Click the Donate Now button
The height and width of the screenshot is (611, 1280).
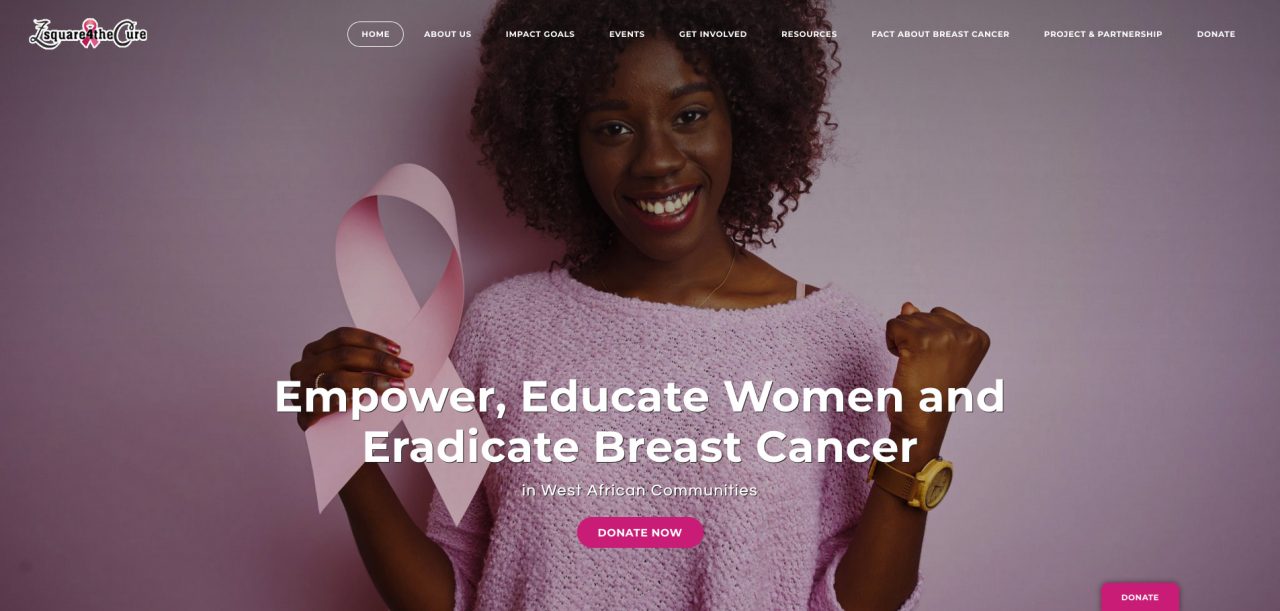click(640, 533)
